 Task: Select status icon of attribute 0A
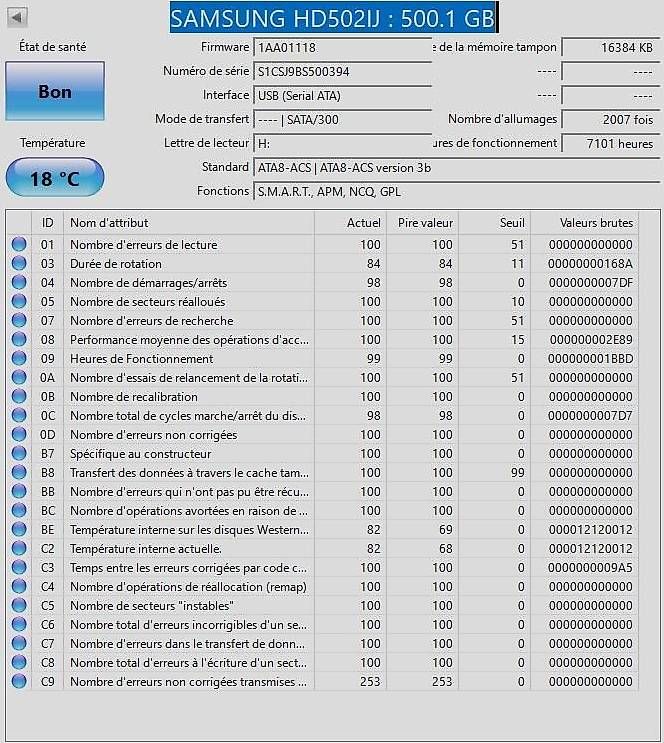19,378
